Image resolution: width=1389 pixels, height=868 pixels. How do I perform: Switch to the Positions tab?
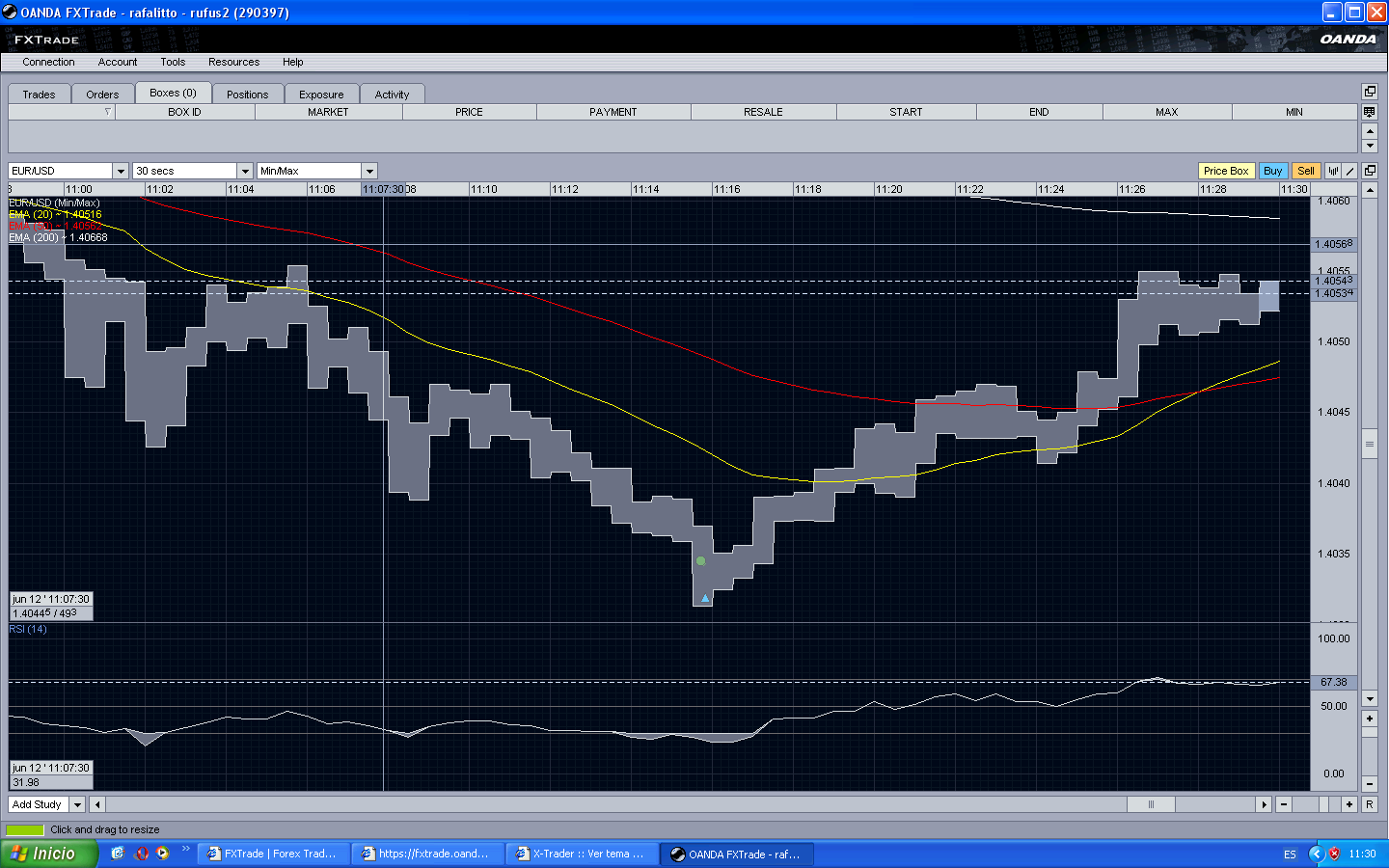[247, 95]
